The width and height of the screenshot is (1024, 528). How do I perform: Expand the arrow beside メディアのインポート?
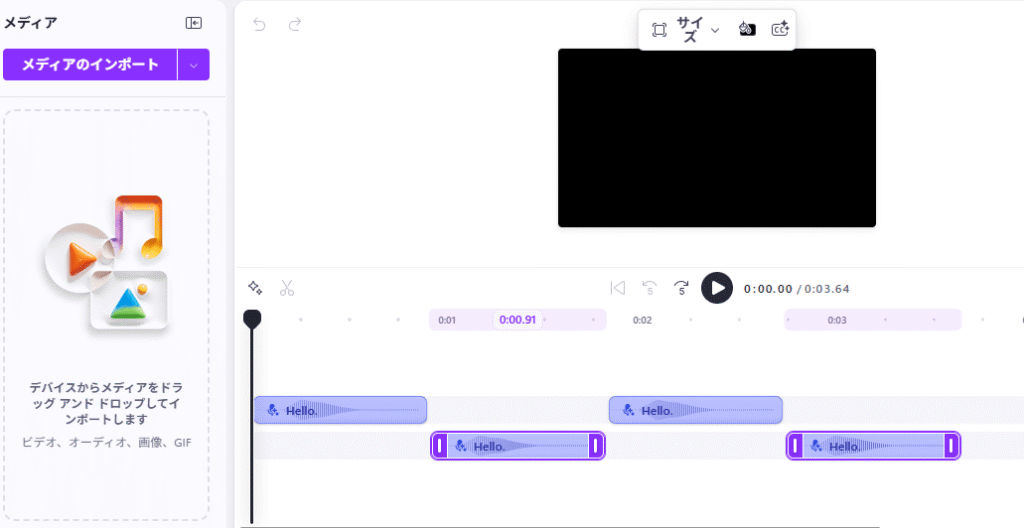coord(194,65)
